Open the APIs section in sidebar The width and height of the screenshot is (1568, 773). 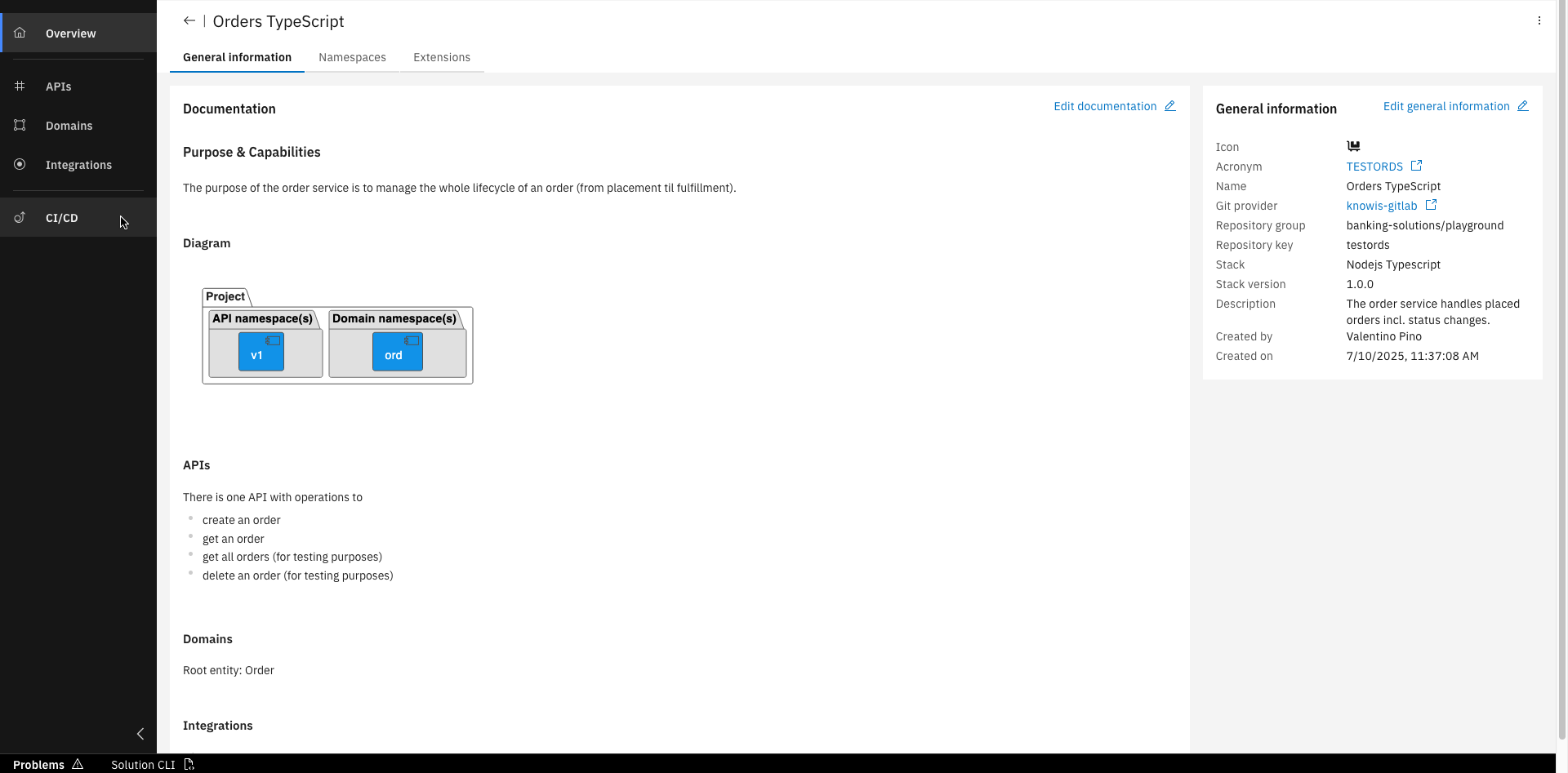(58, 87)
